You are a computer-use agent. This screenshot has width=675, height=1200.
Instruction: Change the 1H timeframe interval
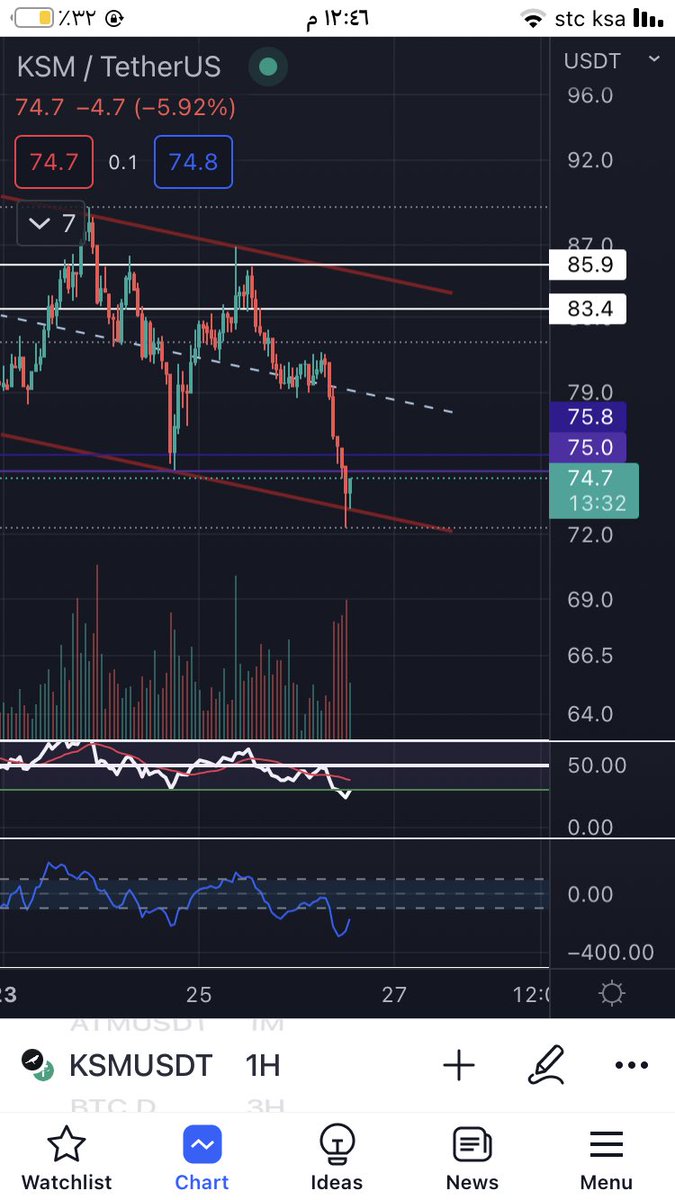click(x=263, y=1066)
